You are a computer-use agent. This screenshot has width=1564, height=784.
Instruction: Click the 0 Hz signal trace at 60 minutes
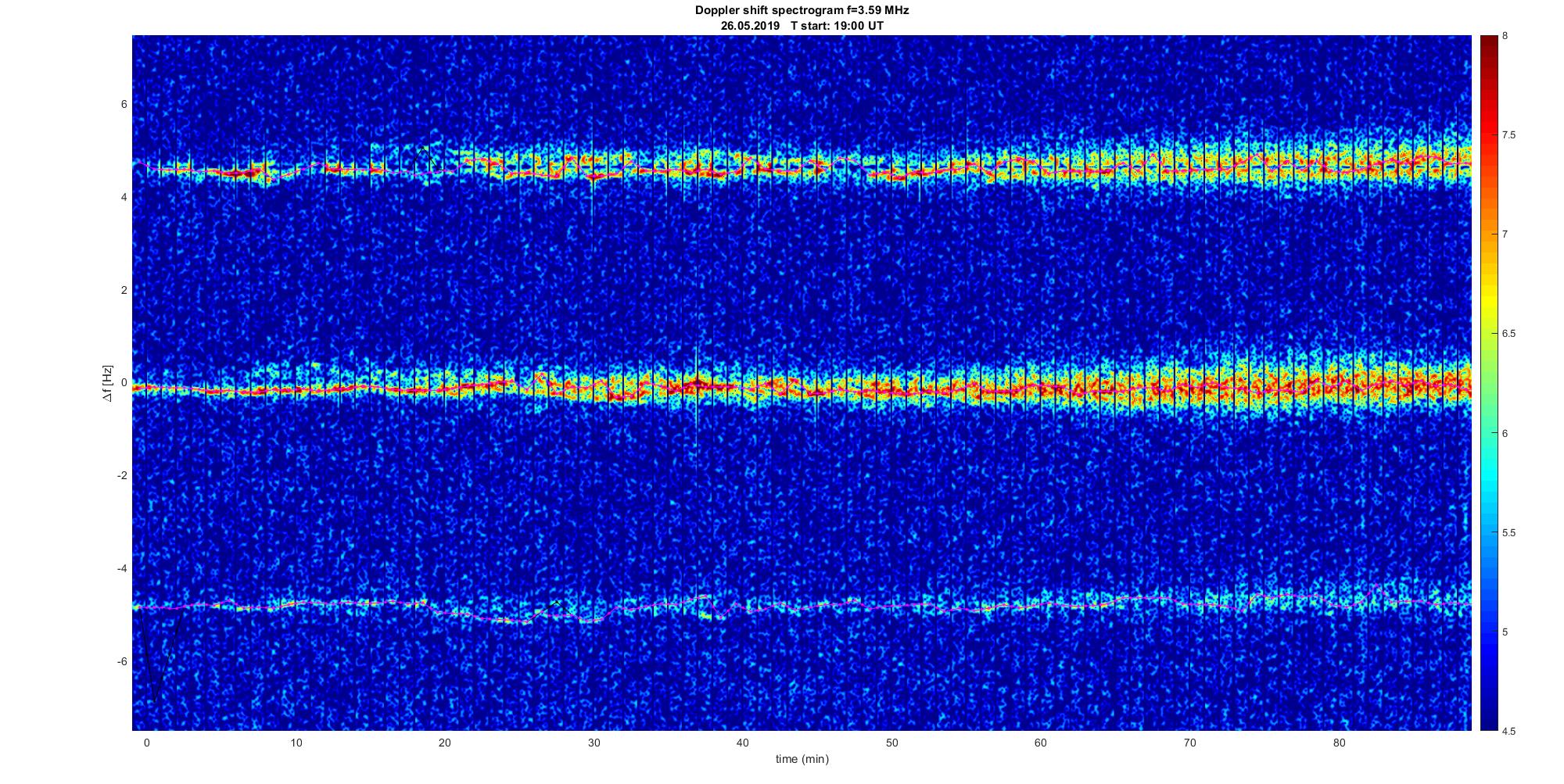pyautogui.click(x=1041, y=388)
